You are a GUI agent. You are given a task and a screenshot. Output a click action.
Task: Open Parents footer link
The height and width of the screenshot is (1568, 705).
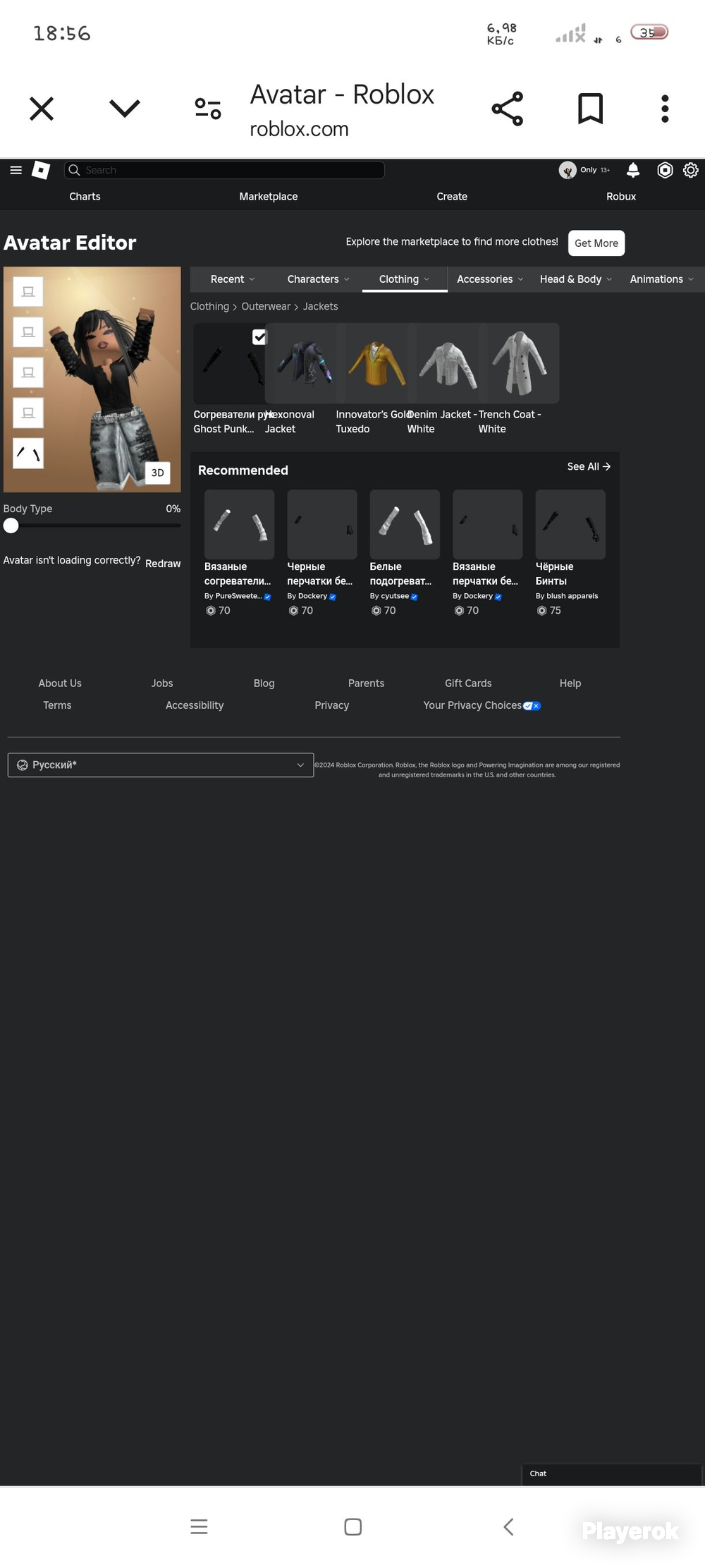367,683
